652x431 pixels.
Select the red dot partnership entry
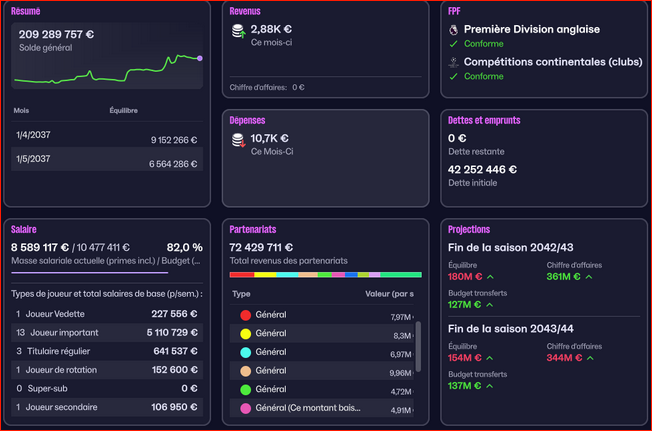point(245,315)
